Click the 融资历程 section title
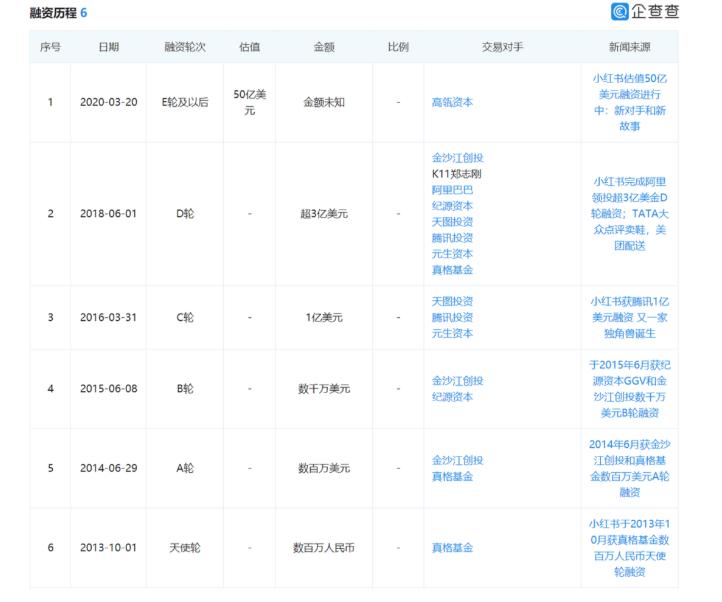 click(x=53, y=13)
